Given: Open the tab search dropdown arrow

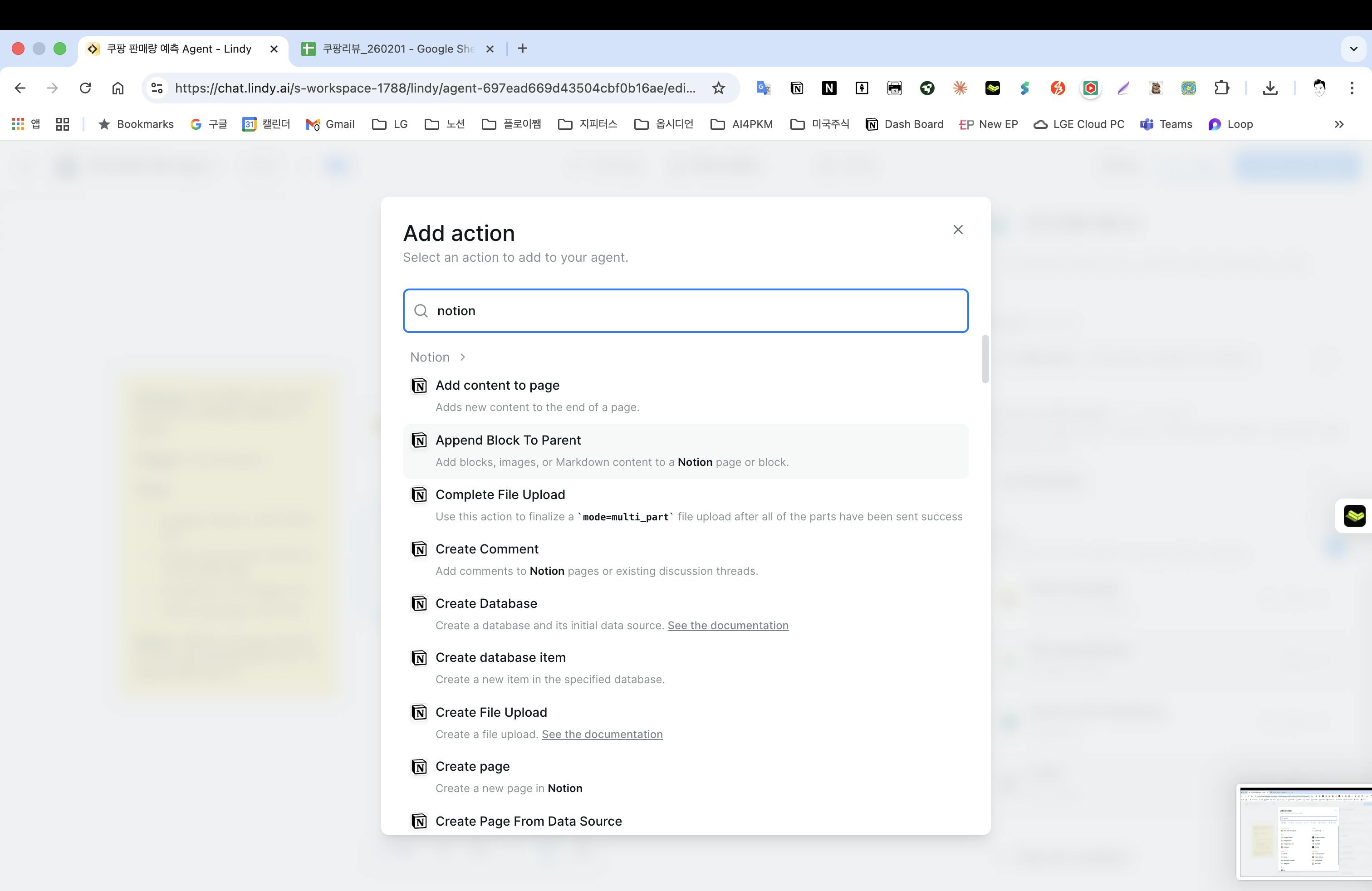Looking at the screenshot, I should pyautogui.click(x=1353, y=49).
